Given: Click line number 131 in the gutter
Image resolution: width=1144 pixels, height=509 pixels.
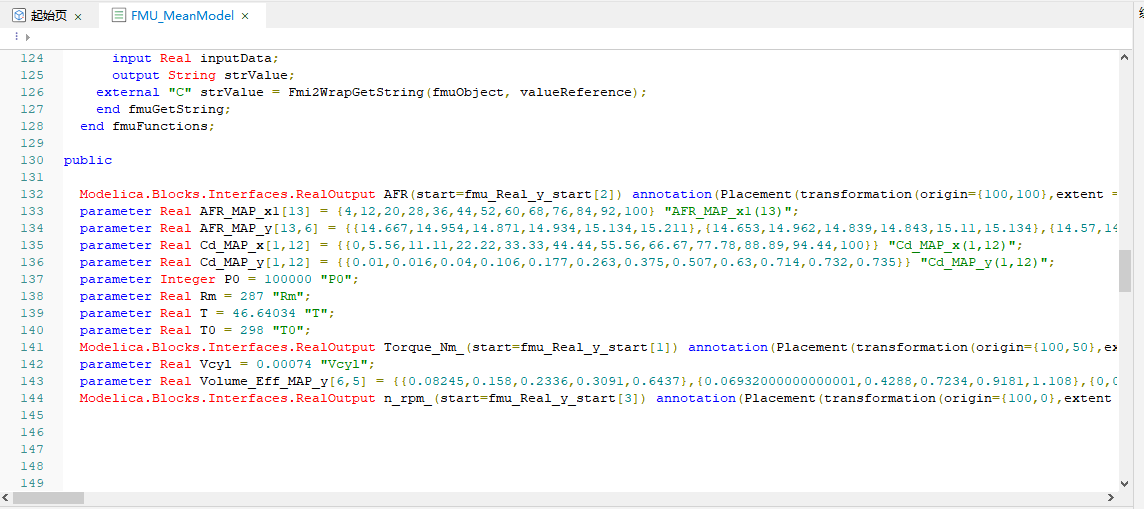Looking at the screenshot, I should click(31, 177).
